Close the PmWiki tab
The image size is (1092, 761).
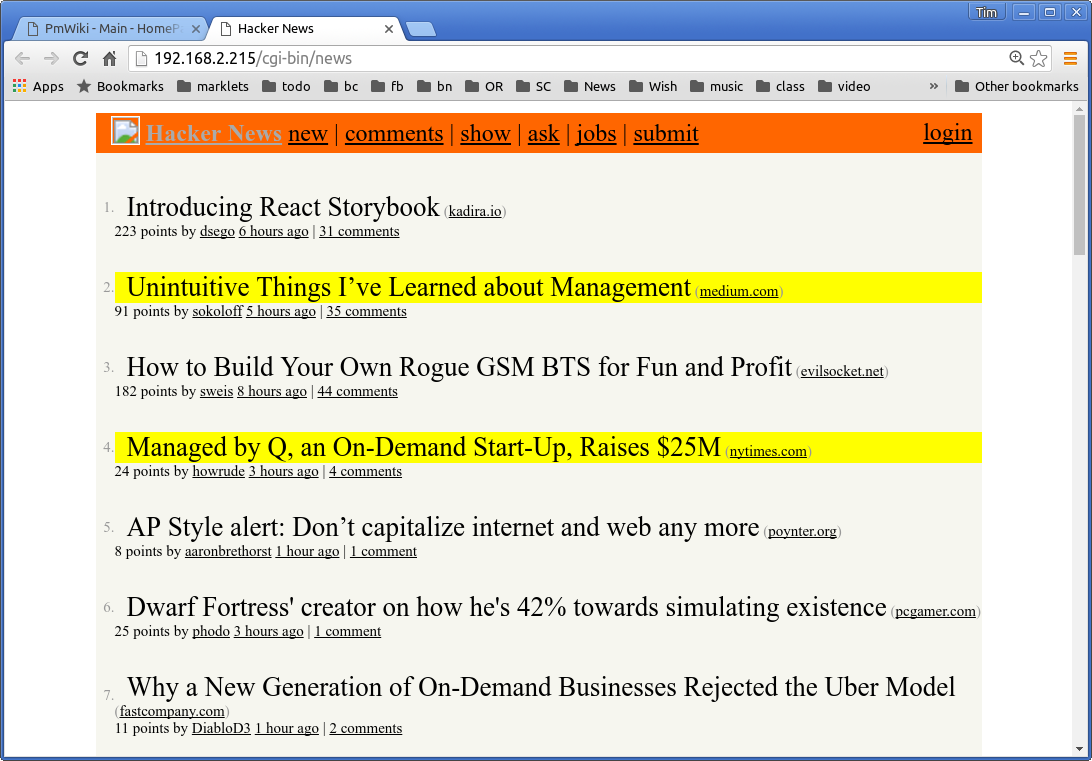click(x=196, y=29)
